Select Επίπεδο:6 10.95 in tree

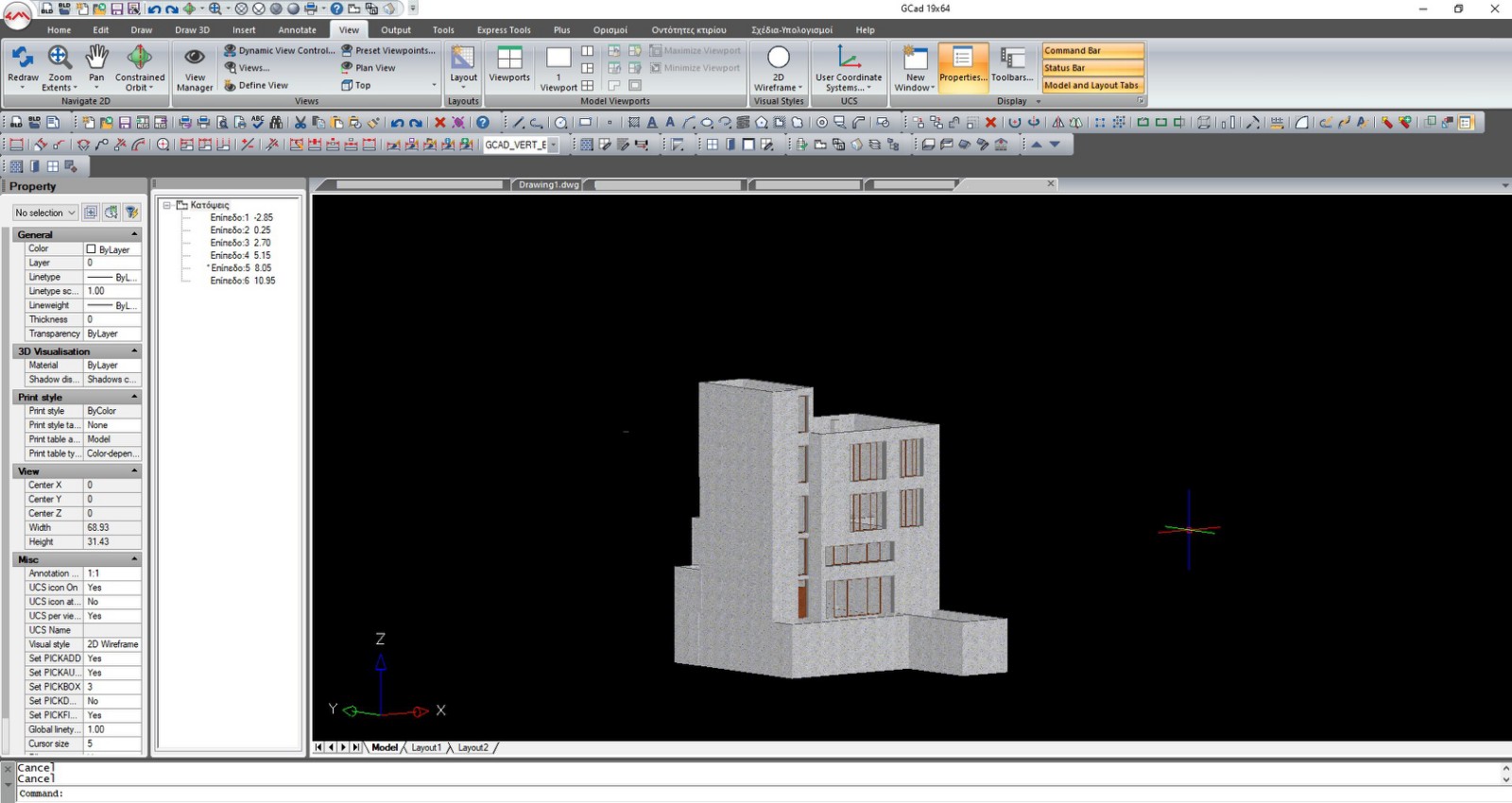(243, 281)
